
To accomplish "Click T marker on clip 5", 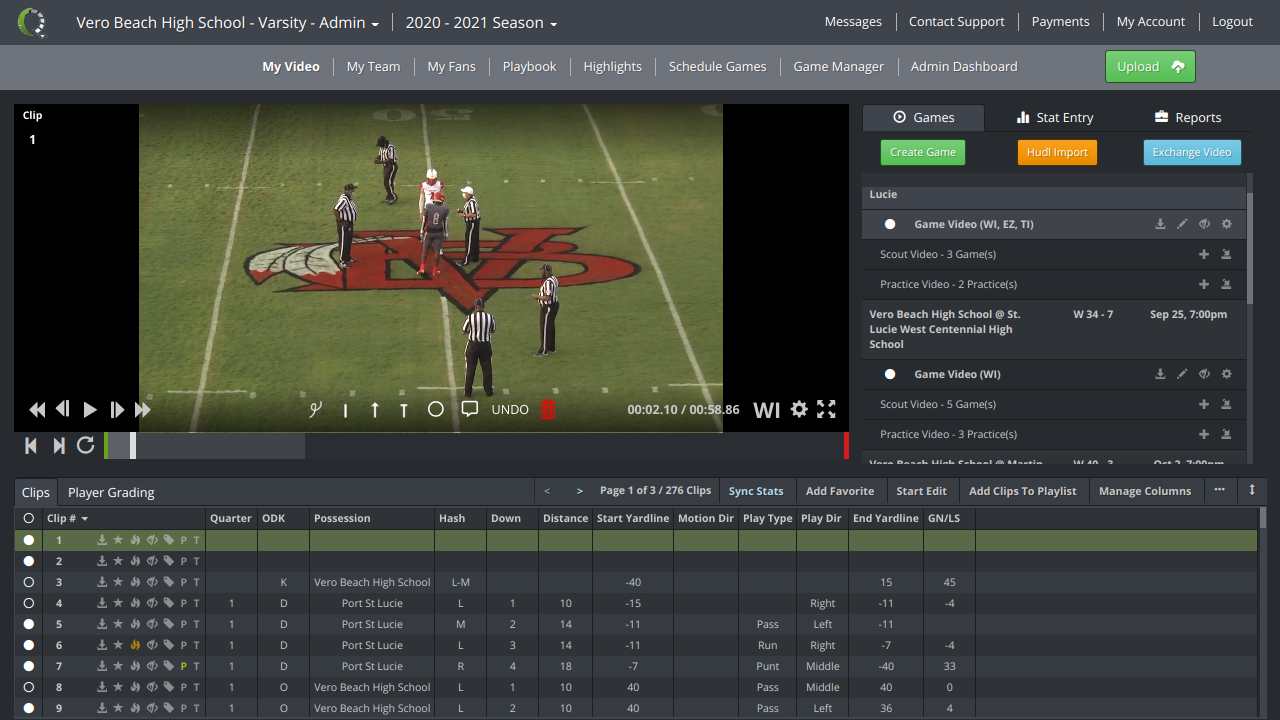I will pos(197,624).
